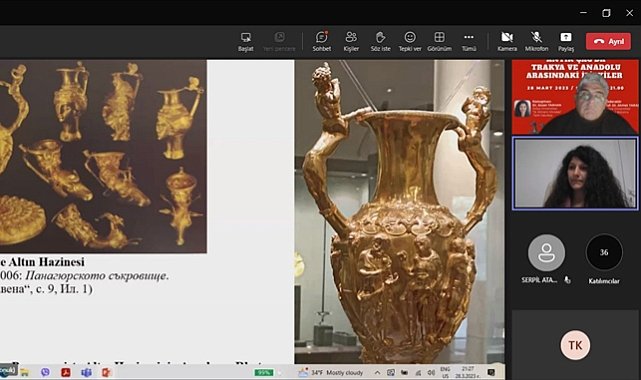Open the Sohbet chat panel
The image size is (641, 380).
(x=322, y=41)
